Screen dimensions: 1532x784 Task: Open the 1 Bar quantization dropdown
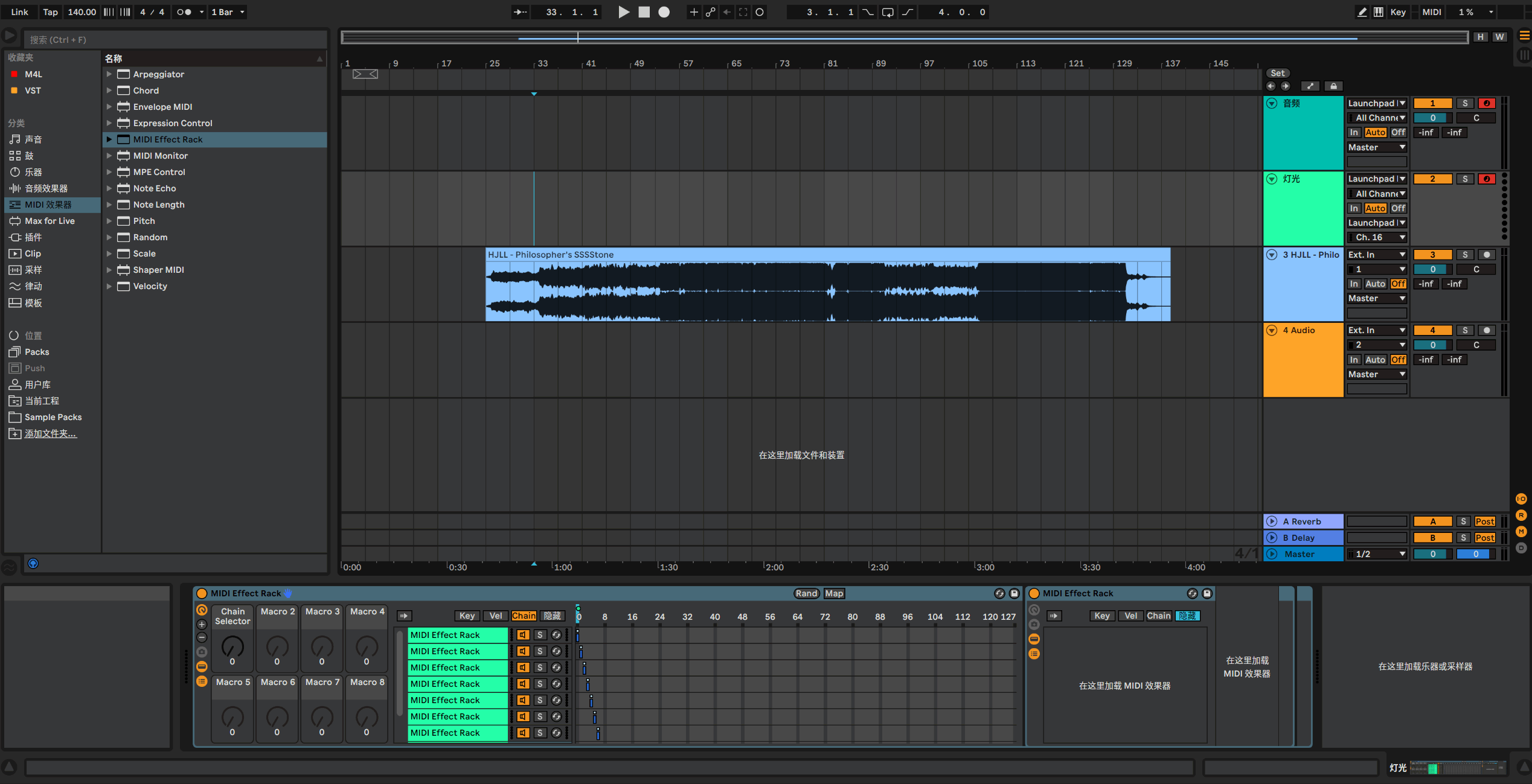point(228,12)
